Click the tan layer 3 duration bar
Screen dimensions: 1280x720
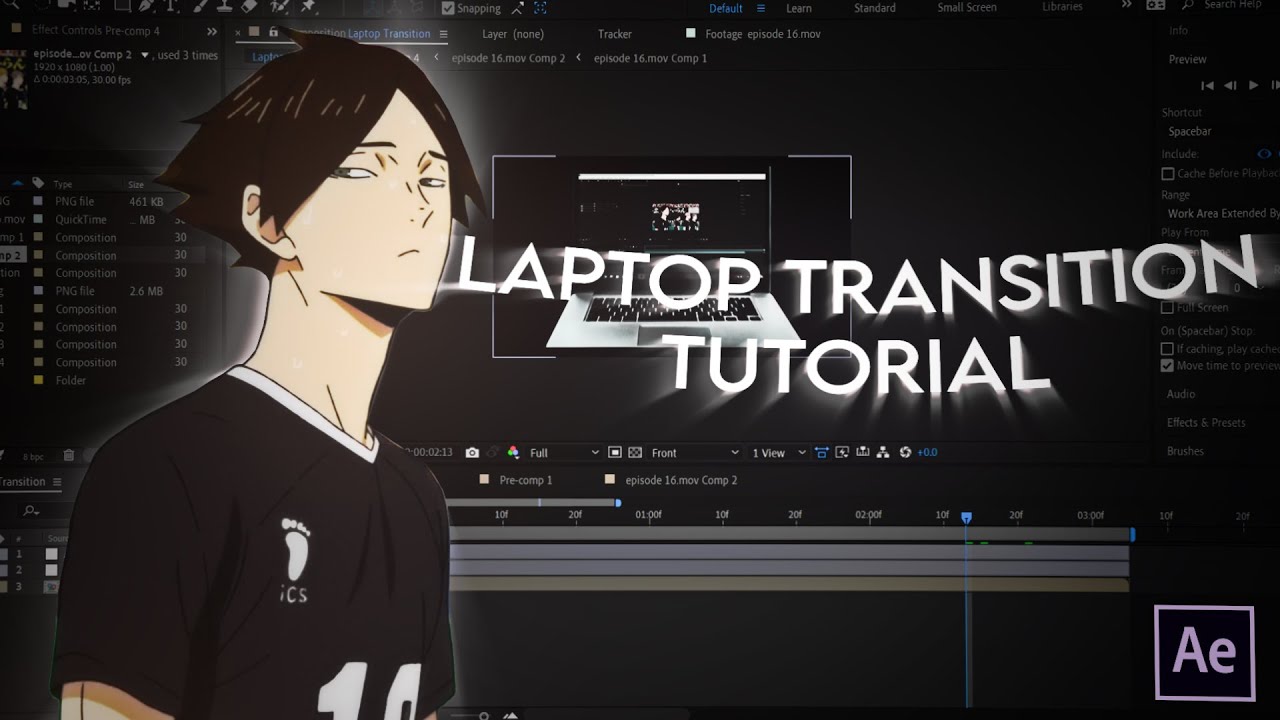[789, 585]
